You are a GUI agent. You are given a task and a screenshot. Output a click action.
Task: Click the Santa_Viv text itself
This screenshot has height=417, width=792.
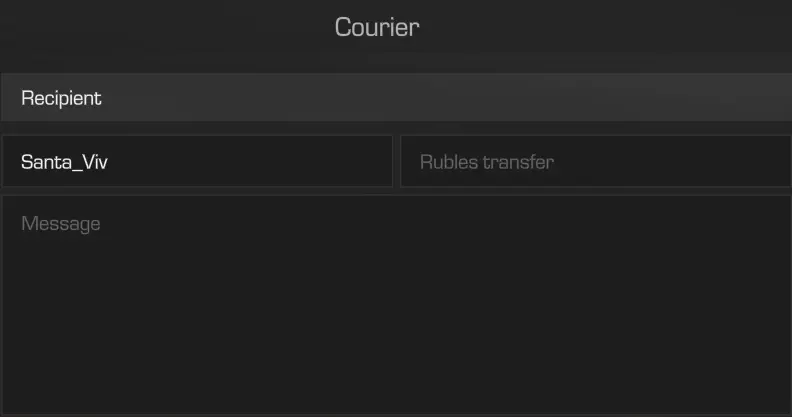[64, 162]
